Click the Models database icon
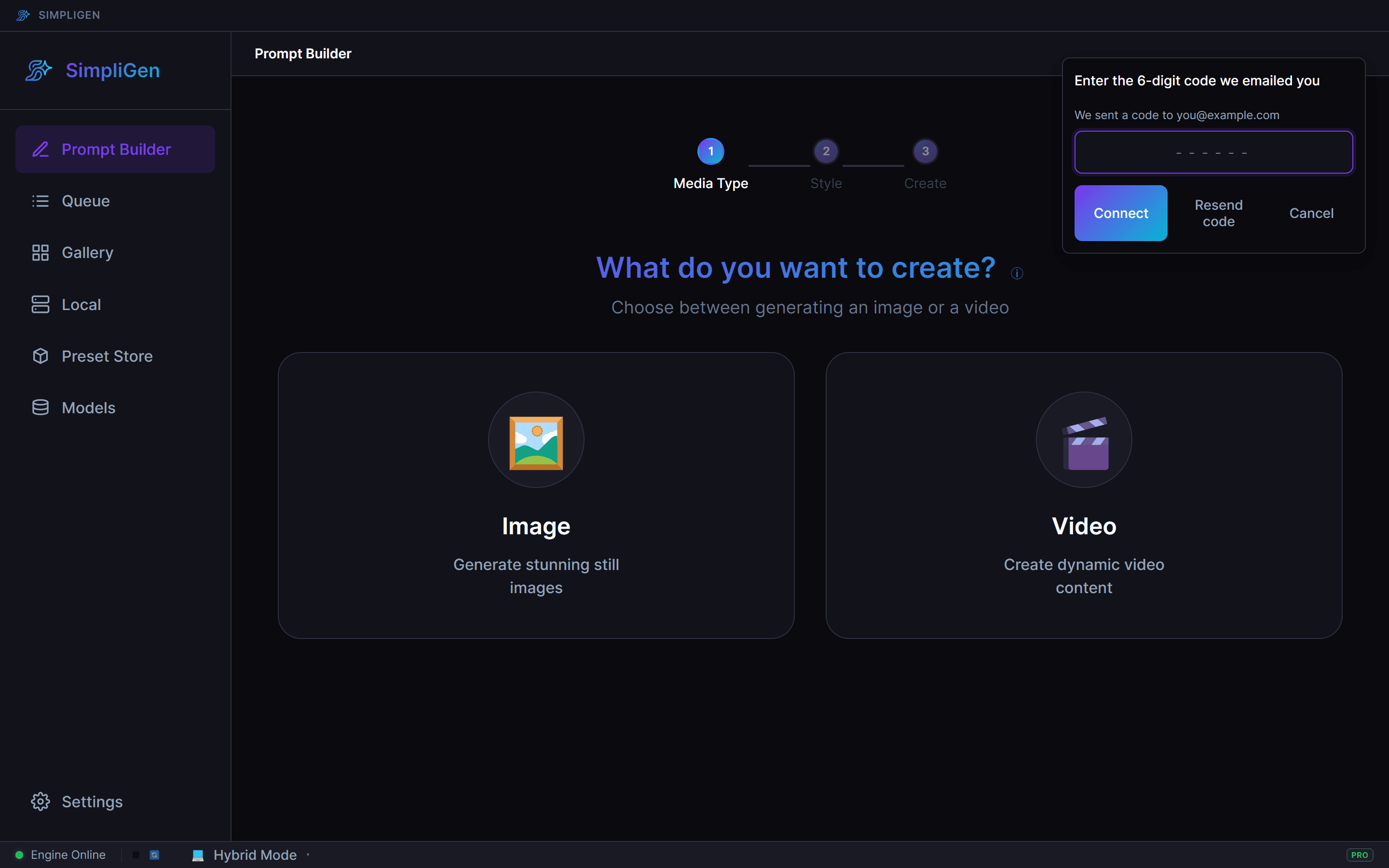Image resolution: width=1389 pixels, height=868 pixels. (x=40, y=407)
